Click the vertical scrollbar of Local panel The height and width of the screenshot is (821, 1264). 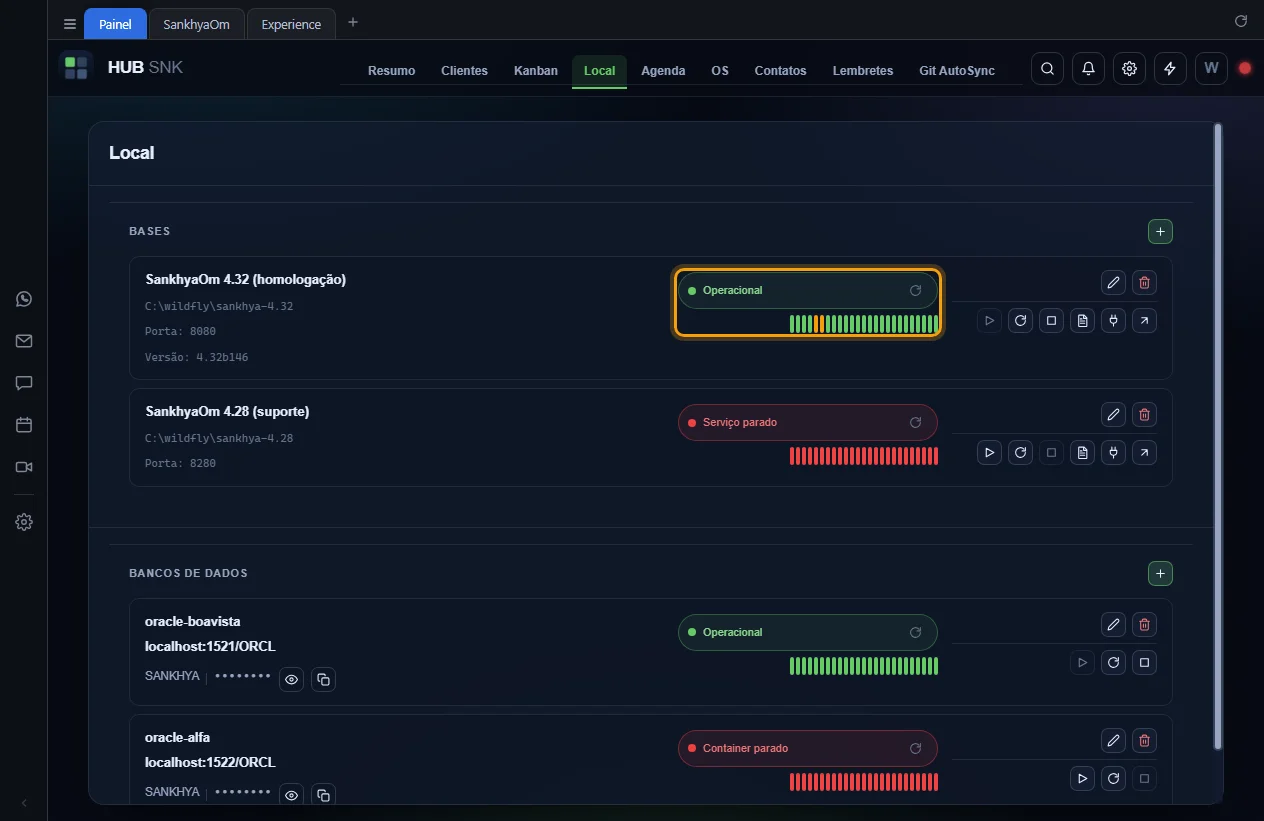[x=1217, y=436]
